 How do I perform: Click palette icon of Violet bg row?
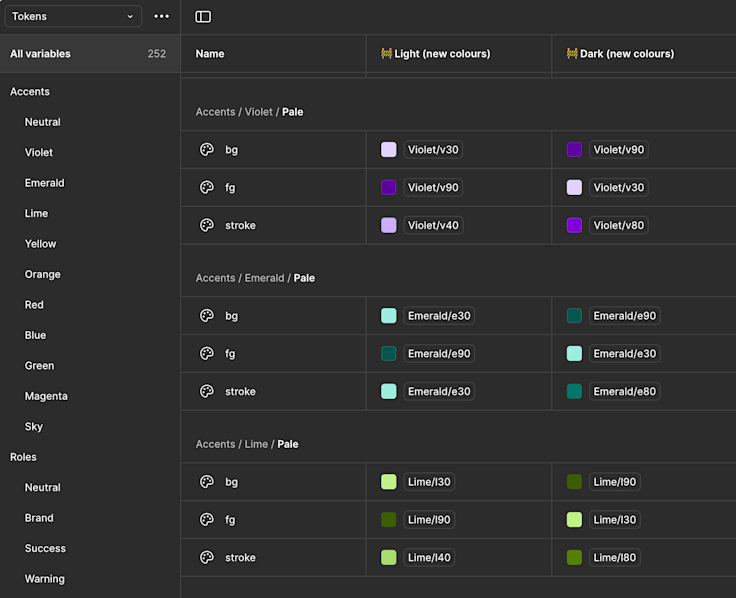point(207,150)
